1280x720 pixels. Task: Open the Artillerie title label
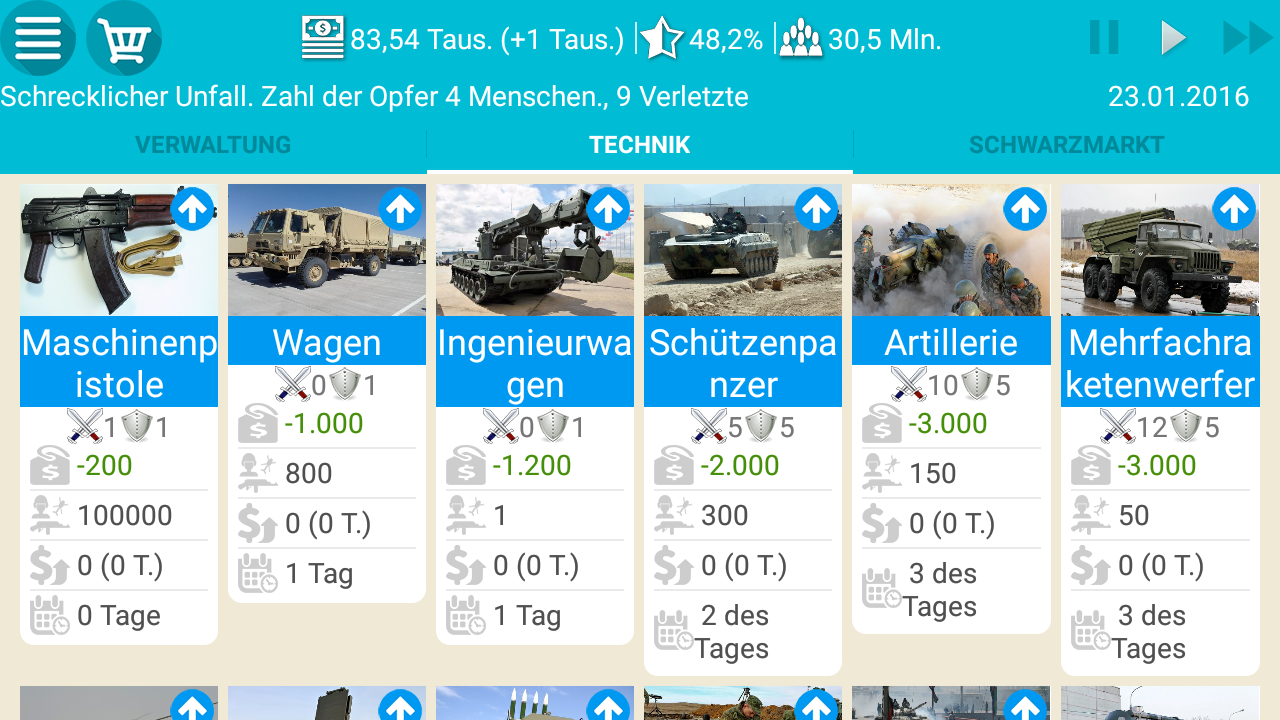tap(951, 342)
